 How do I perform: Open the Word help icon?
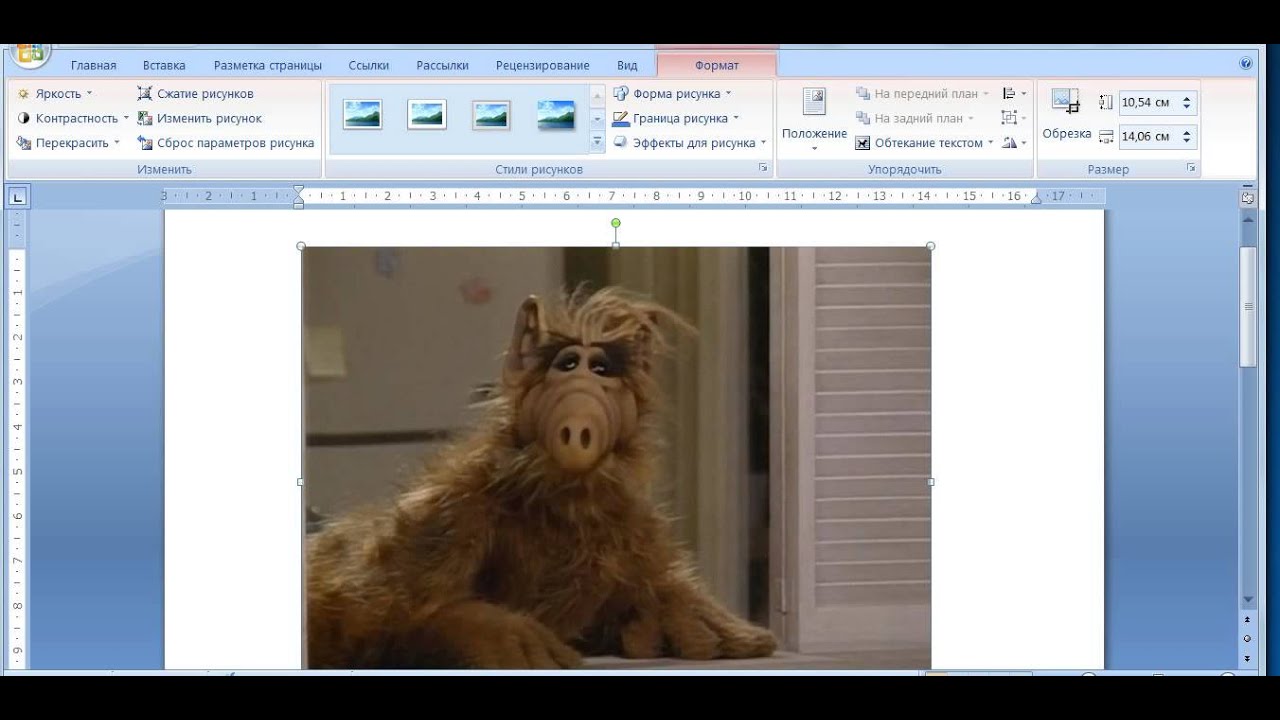point(1246,63)
